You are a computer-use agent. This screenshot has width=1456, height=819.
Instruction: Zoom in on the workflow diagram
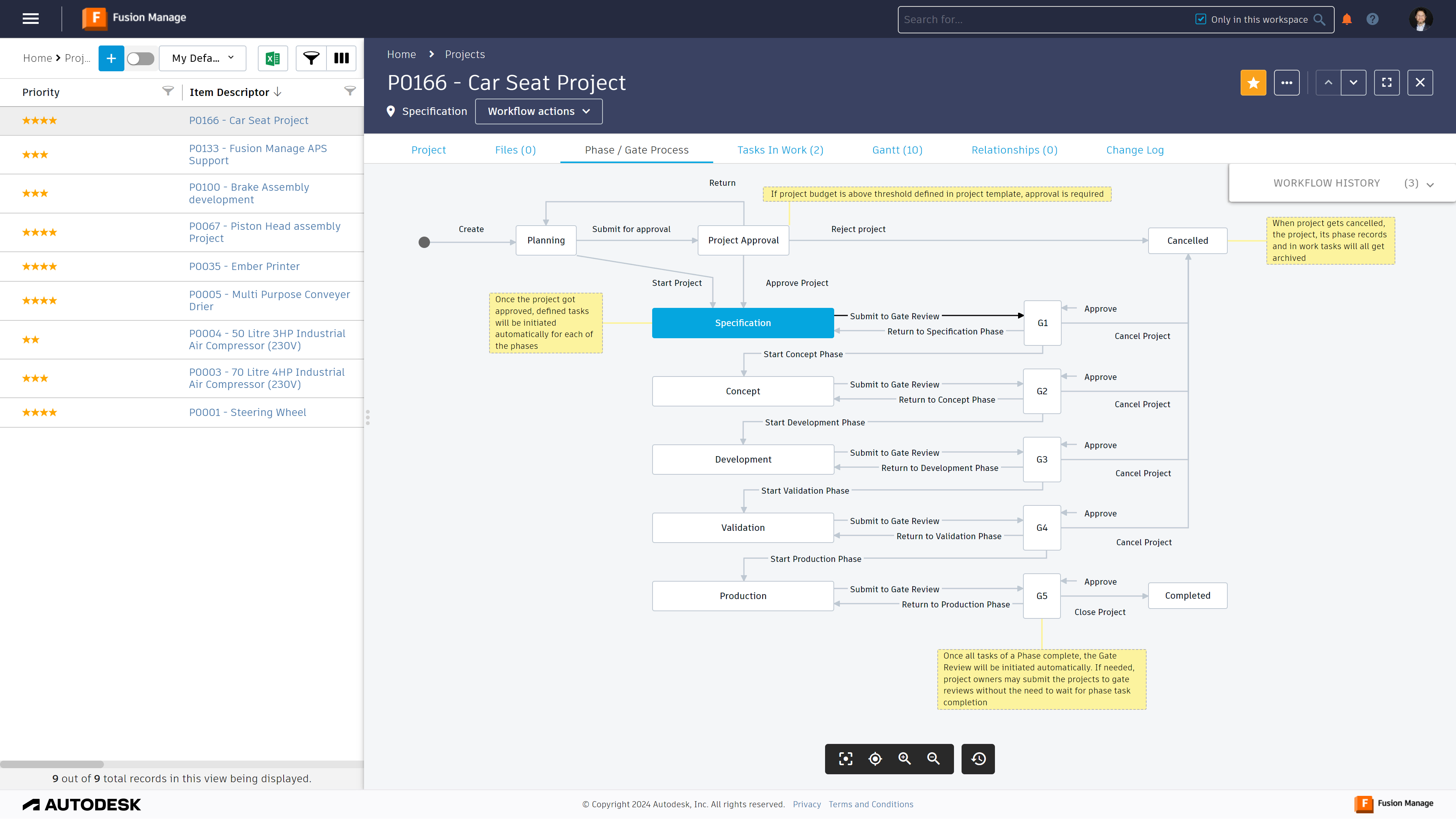pos(904,759)
